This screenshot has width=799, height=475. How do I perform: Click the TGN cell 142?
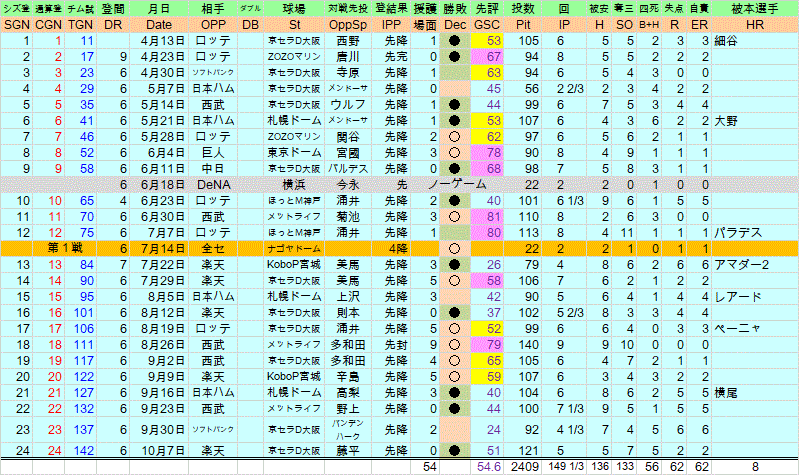coord(81,451)
